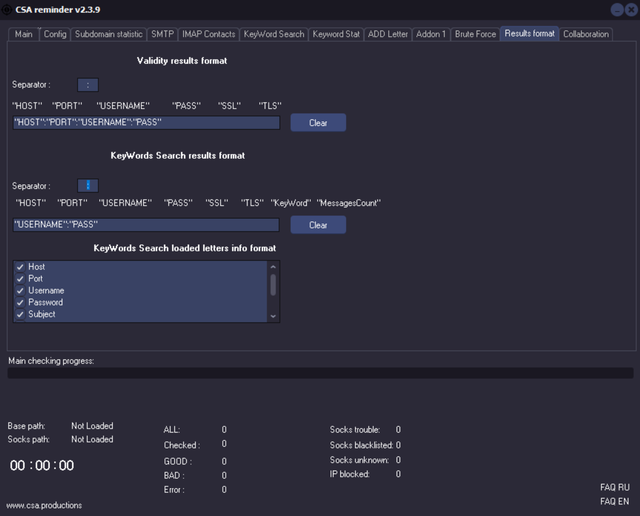Click the Socks blacklisted label
The width and height of the screenshot is (640, 516).
tap(361, 445)
